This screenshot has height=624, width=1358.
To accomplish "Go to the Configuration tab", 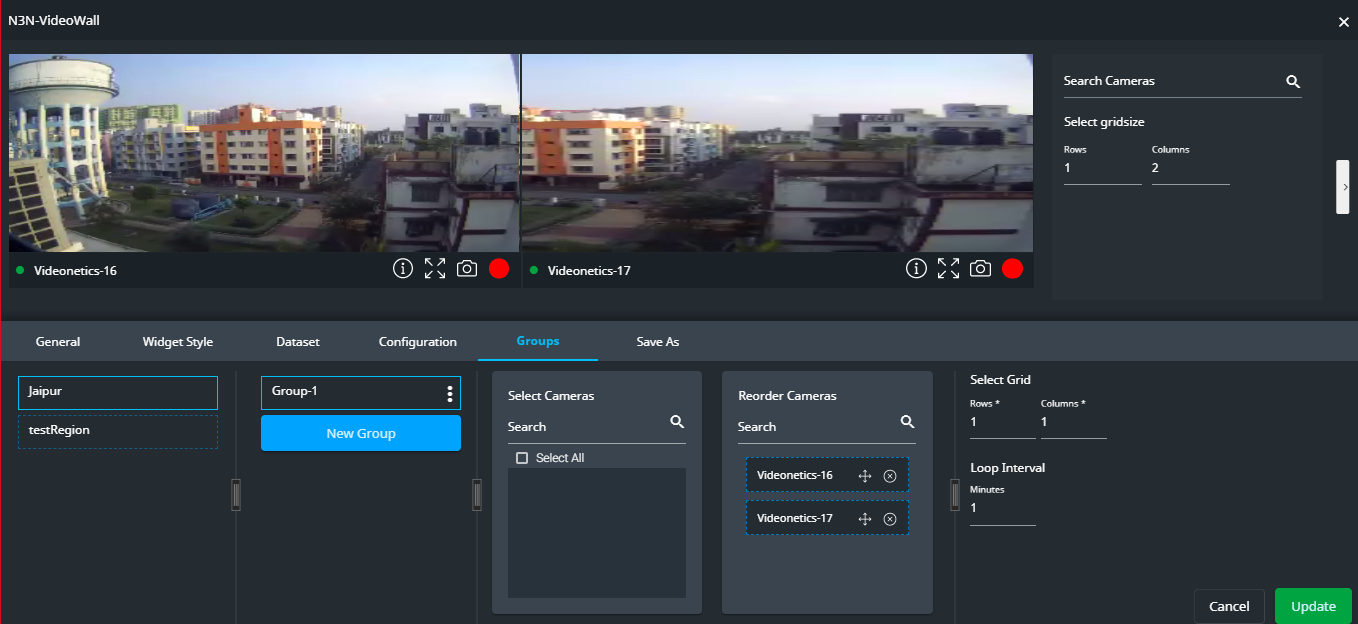I will (418, 342).
